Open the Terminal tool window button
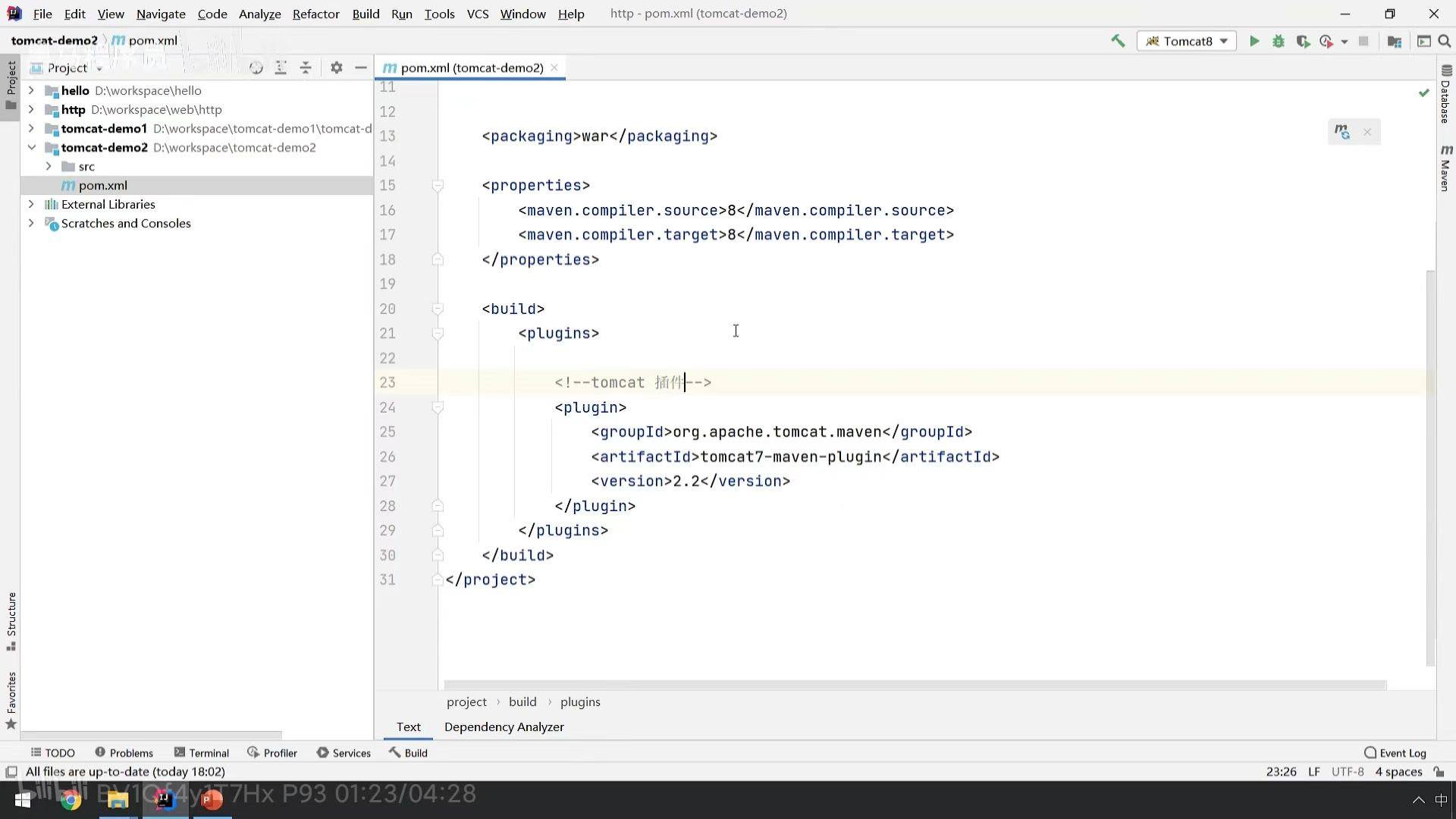This screenshot has height=819, width=1456. point(201,753)
